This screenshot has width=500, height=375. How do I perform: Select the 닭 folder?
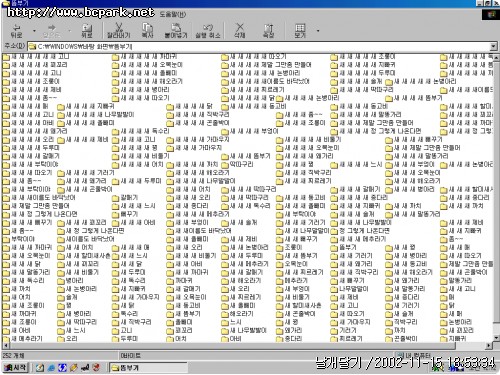pos(447,305)
